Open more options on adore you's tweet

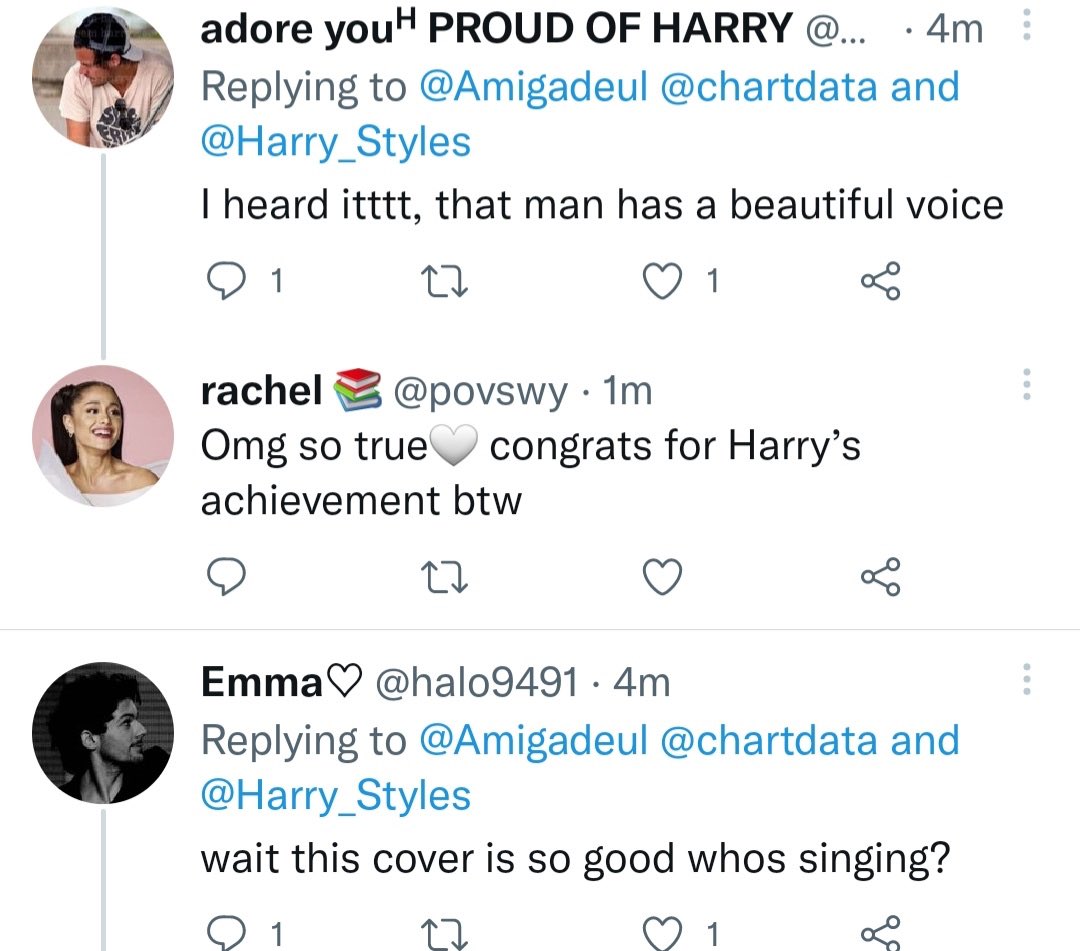(1026, 25)
